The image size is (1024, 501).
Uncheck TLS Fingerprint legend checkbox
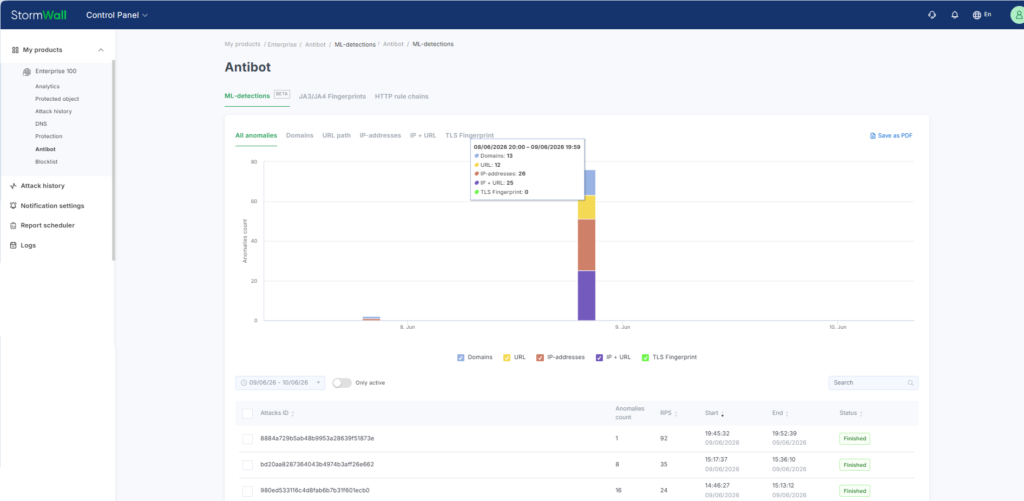[x=645, y=358]
